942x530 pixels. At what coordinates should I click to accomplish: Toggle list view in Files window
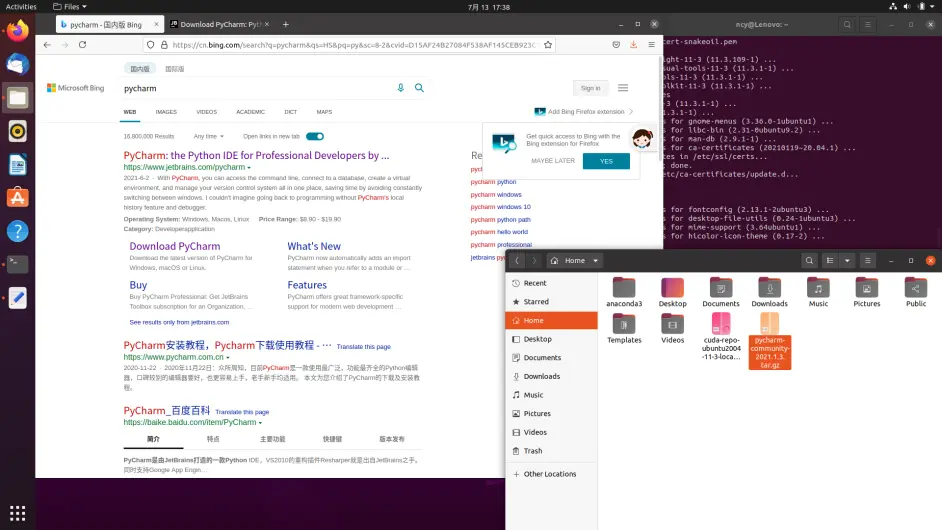(830, 260)
